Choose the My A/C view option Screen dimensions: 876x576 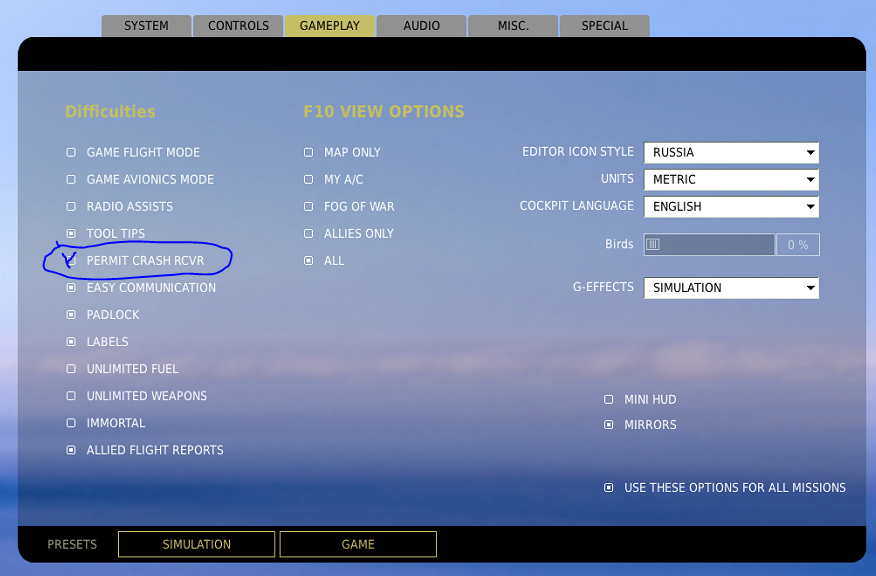point(308,179)
